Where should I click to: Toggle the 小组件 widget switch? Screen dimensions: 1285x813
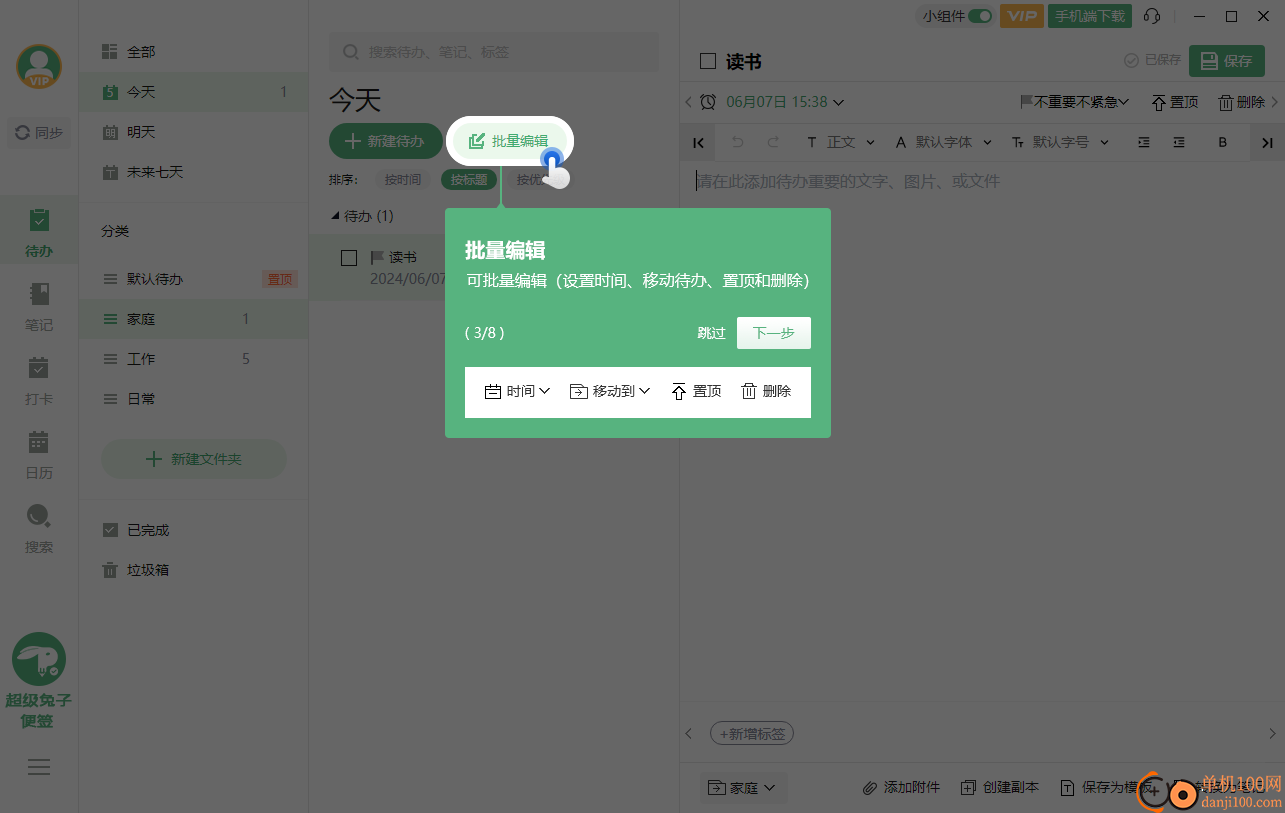979,16
